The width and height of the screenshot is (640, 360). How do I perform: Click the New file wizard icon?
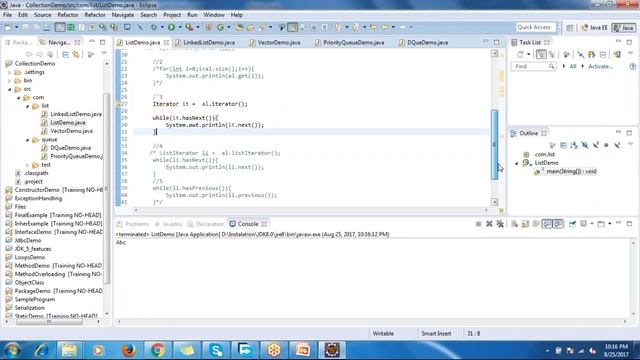point(8,27)
